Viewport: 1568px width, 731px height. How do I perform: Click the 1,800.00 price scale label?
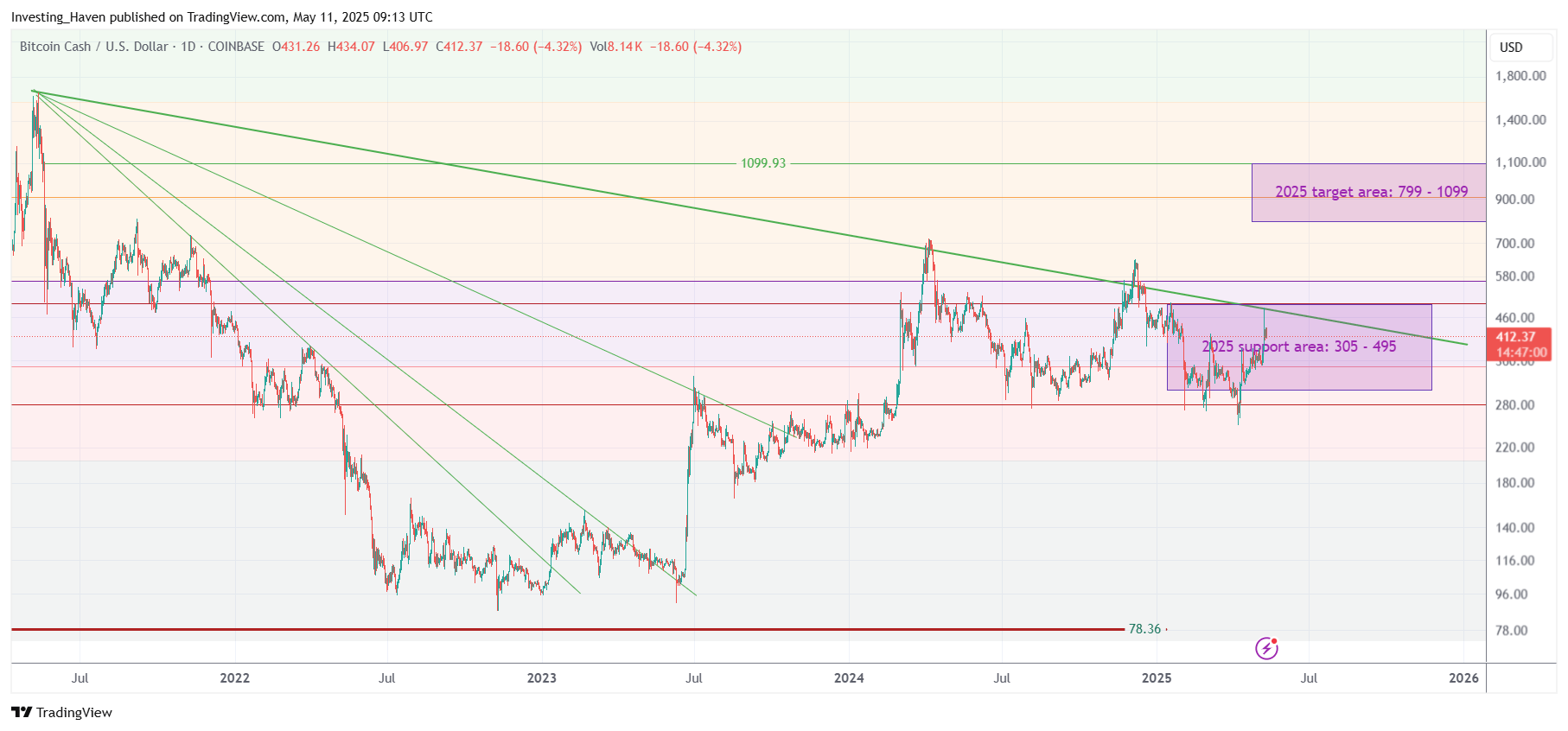[x=1520, y=76]
